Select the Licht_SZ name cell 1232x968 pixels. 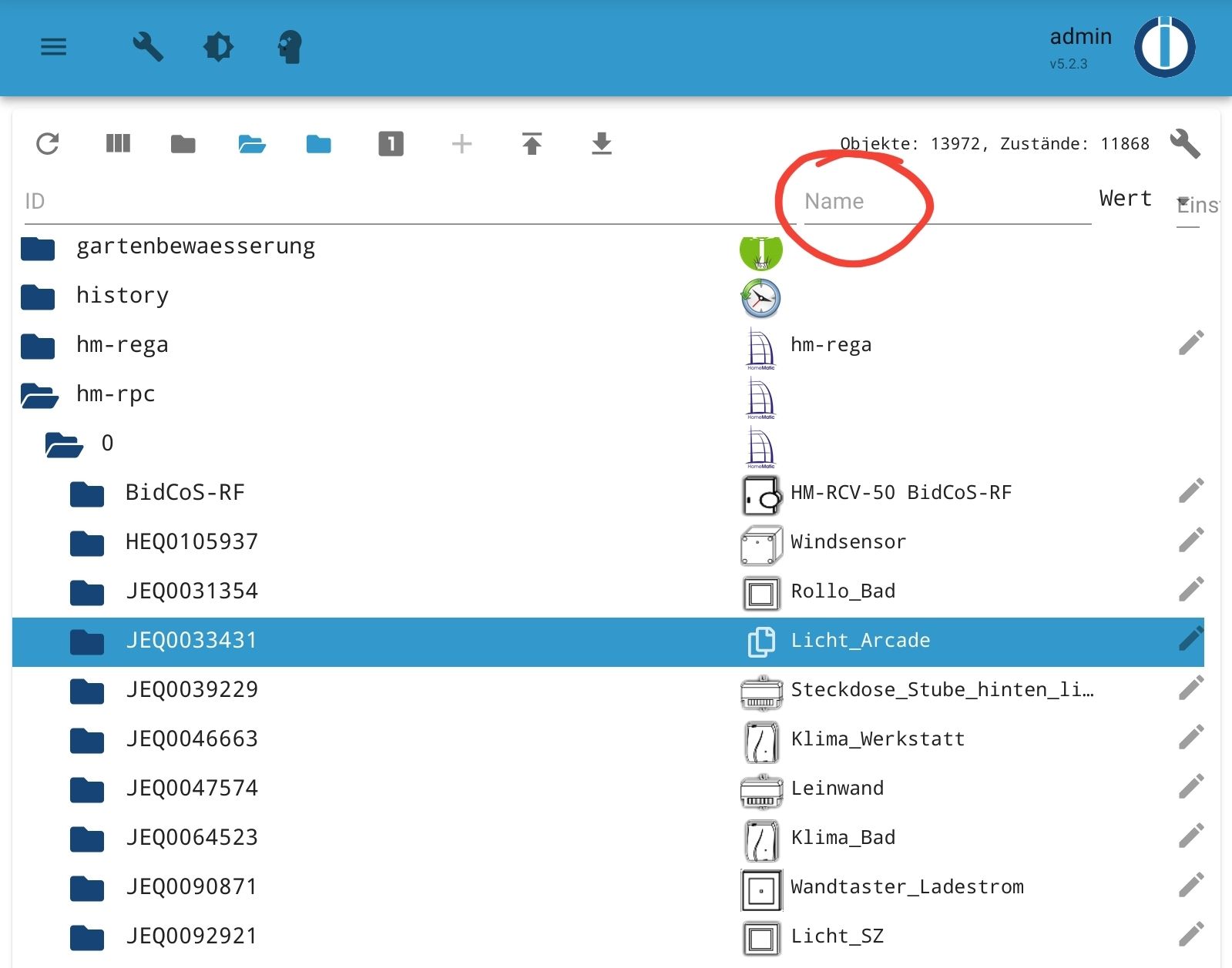(x=837, y=936)
